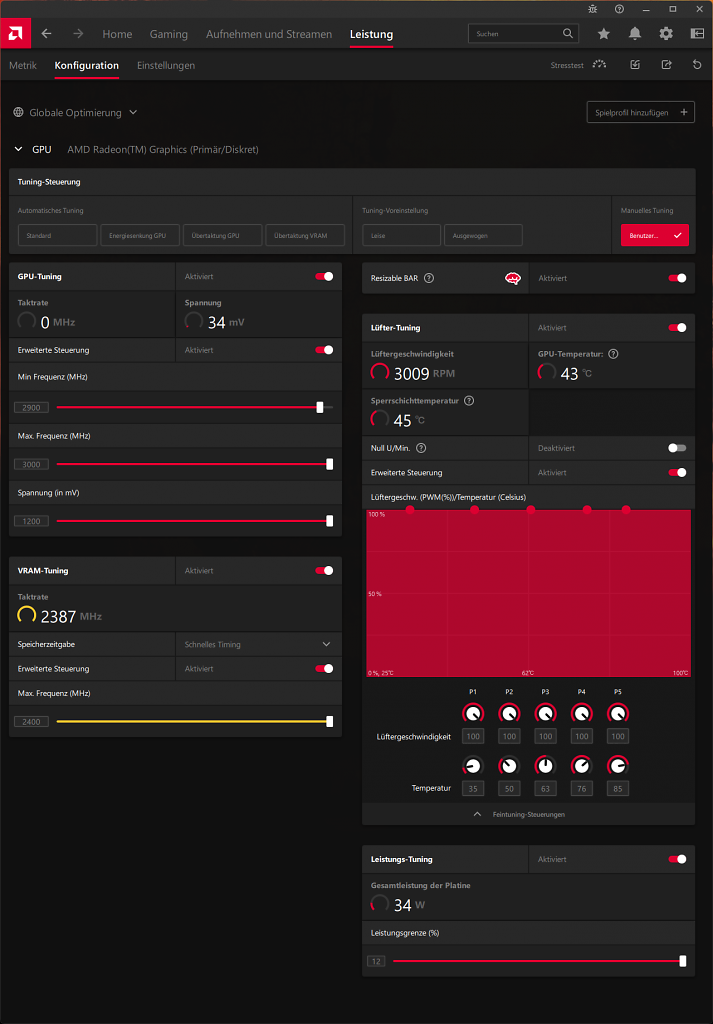Select the Konfiguration subtab
713x1024 pixels.
pyautogui.click(x=87, y=65)
